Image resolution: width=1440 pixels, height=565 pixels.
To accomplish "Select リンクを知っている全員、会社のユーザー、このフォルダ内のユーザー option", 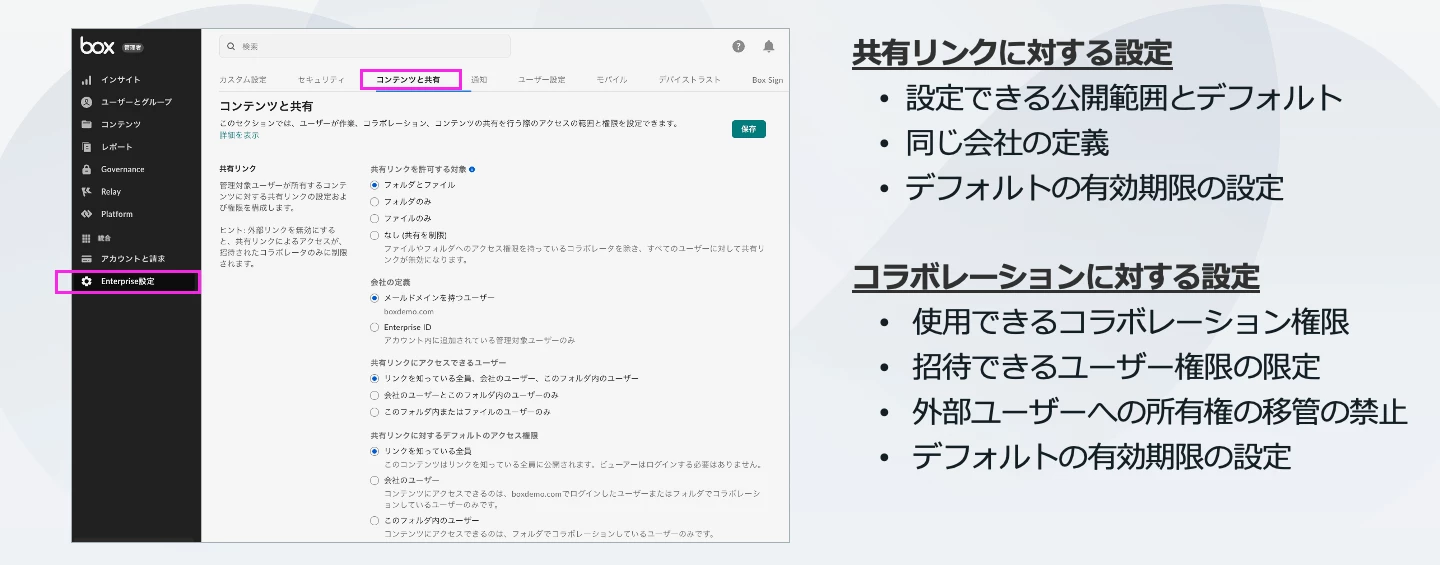I will point(375,379).
